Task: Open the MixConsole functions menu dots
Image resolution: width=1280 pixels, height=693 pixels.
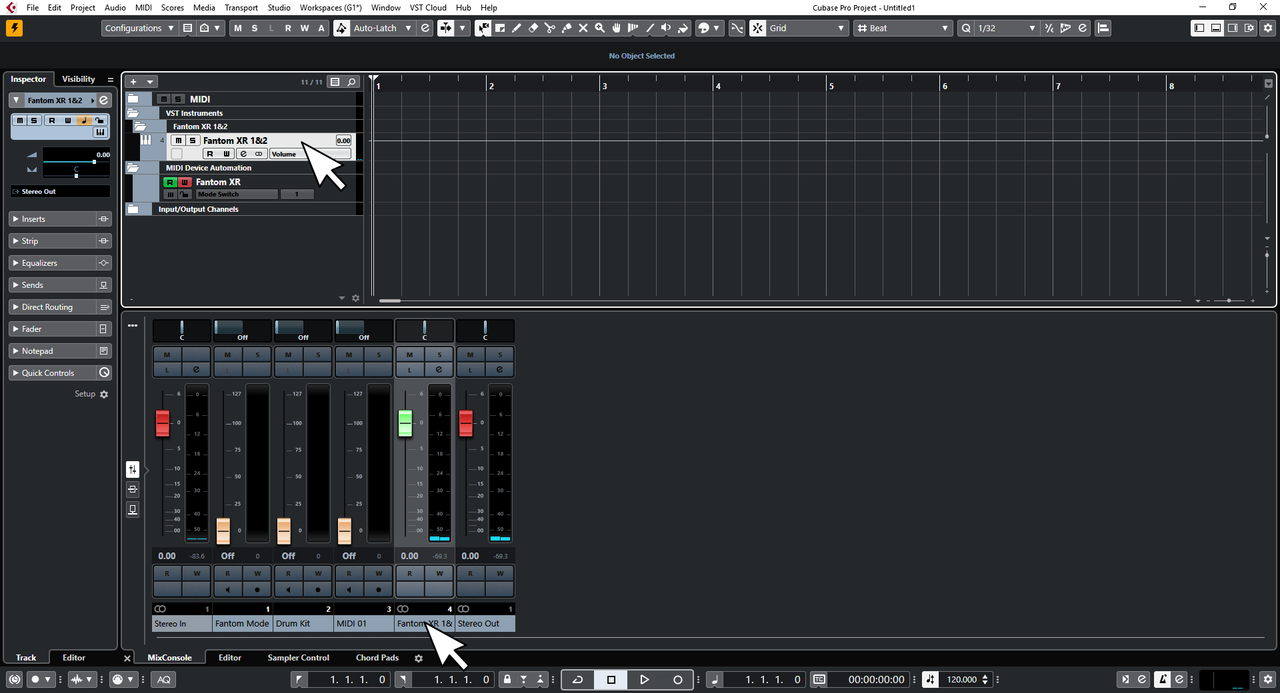Action: point(132,325)
